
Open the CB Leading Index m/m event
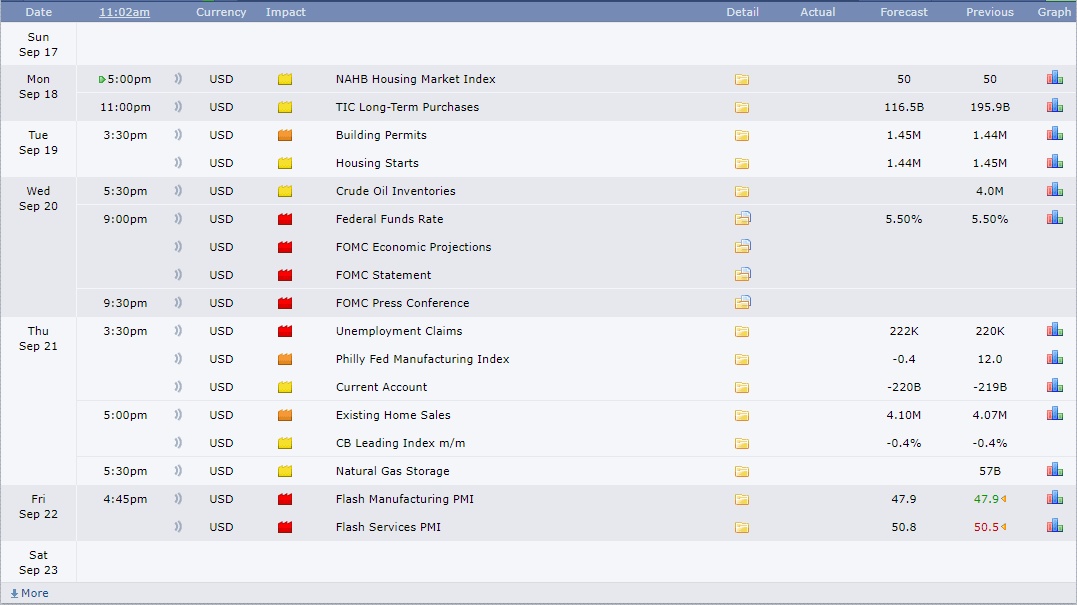(400, 443)
